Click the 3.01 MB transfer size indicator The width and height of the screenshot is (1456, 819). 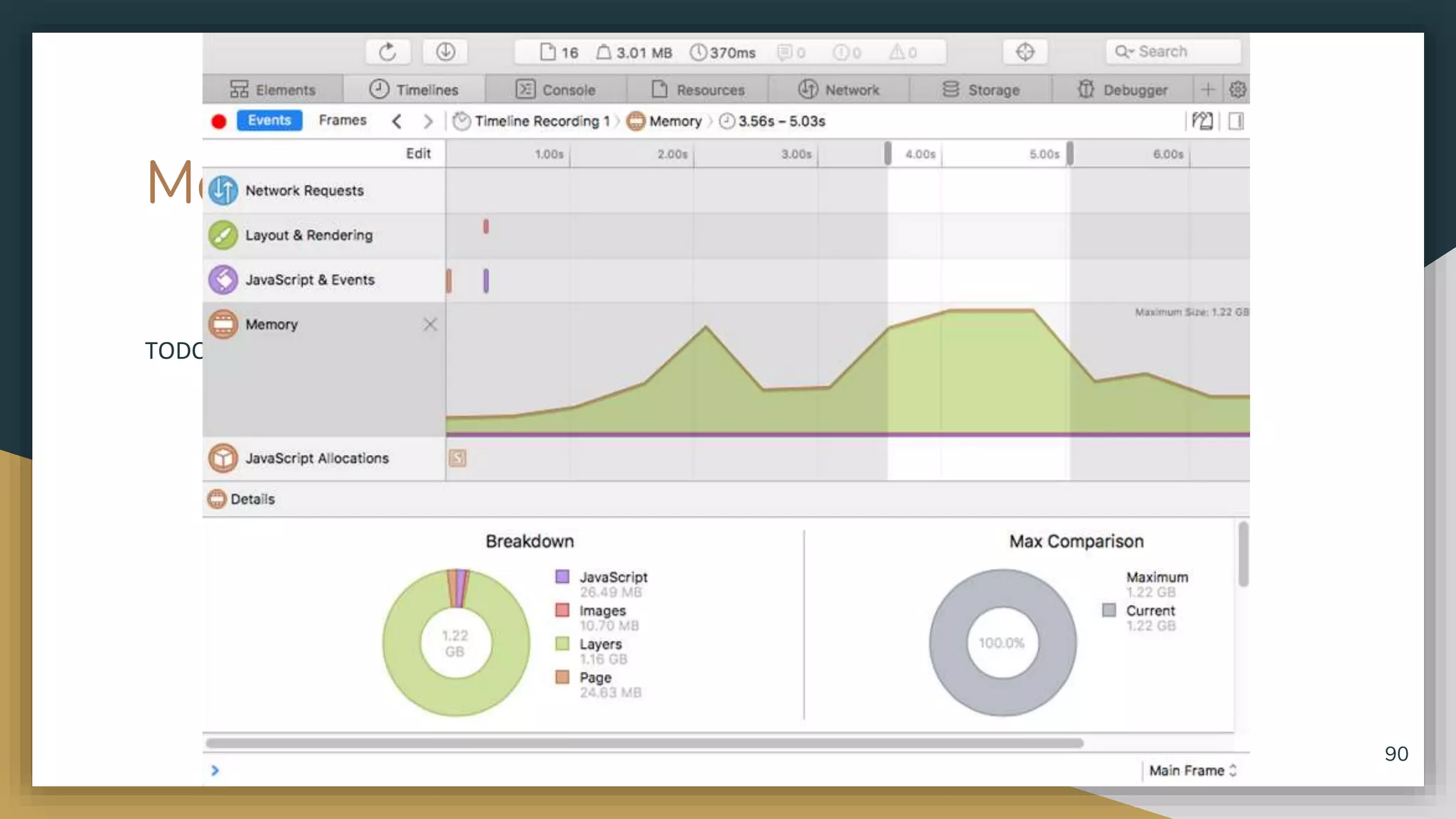tap(634, 53)
